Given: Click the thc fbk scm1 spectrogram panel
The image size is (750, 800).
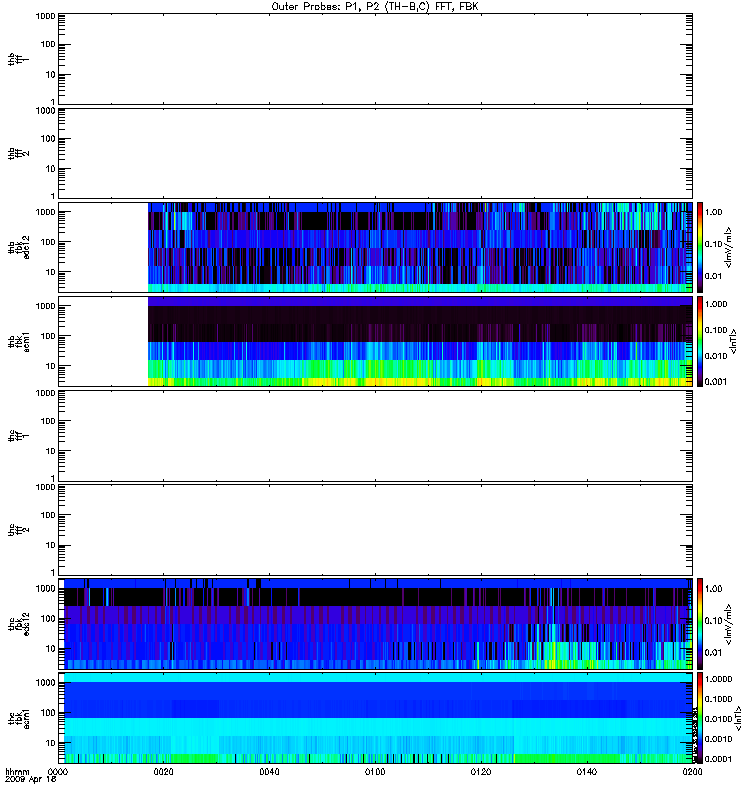Looking at the screenshot, I should [375, 718].
